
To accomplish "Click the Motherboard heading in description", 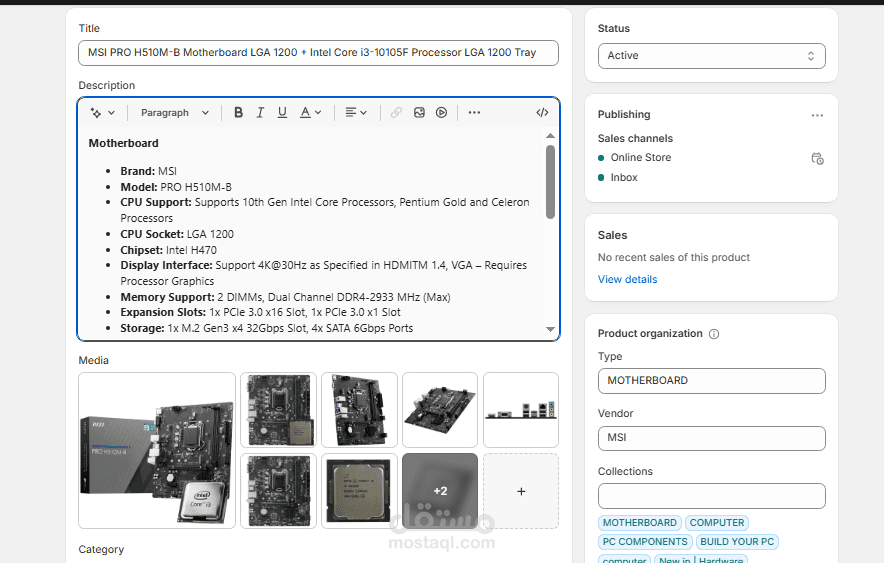I will click(123, 143).
